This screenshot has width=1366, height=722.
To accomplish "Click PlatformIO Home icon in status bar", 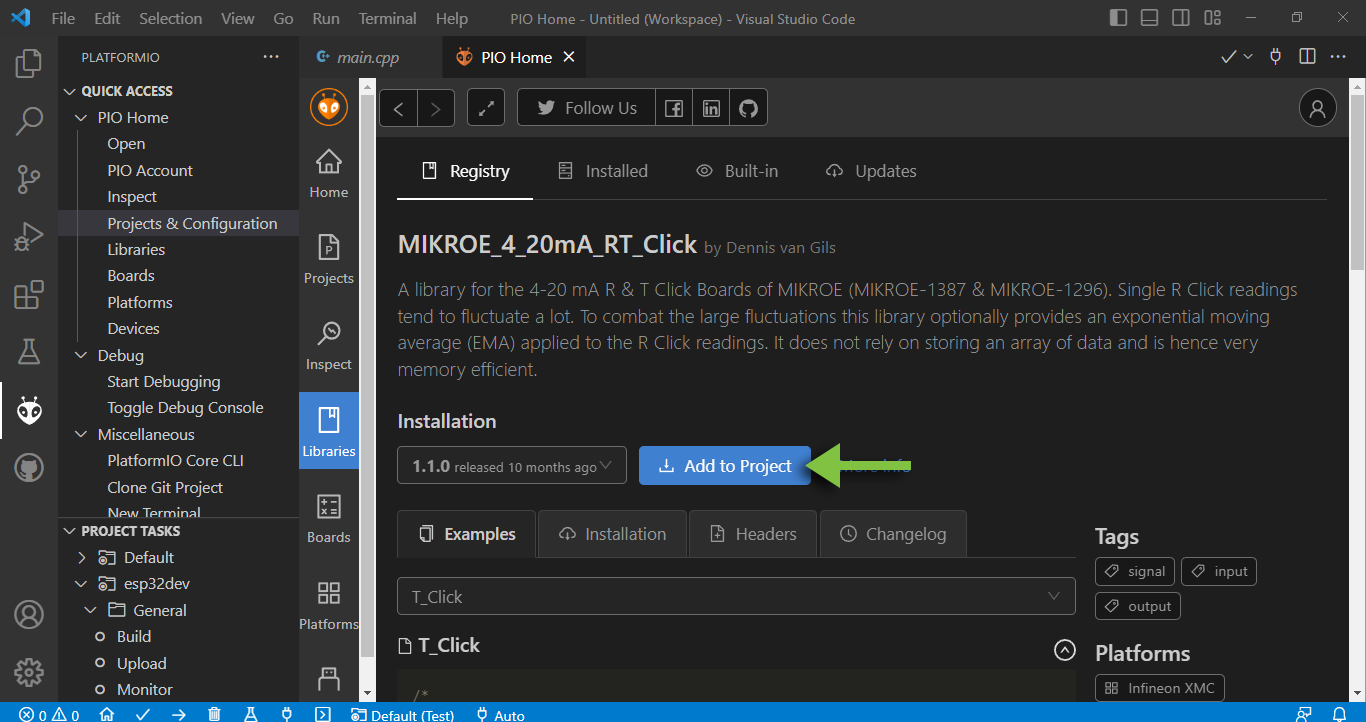I will tap(107, 714).
